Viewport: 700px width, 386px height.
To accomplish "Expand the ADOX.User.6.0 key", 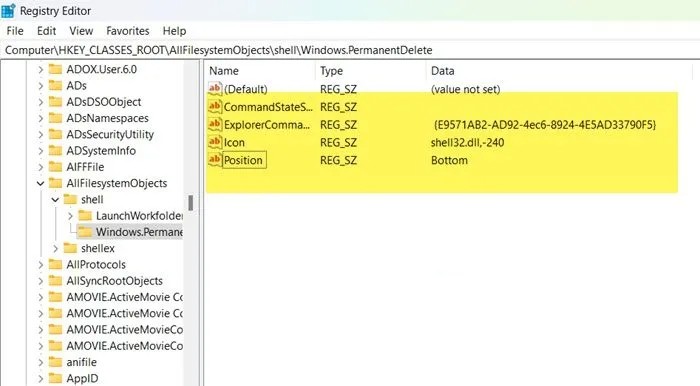I will [40, 70].
